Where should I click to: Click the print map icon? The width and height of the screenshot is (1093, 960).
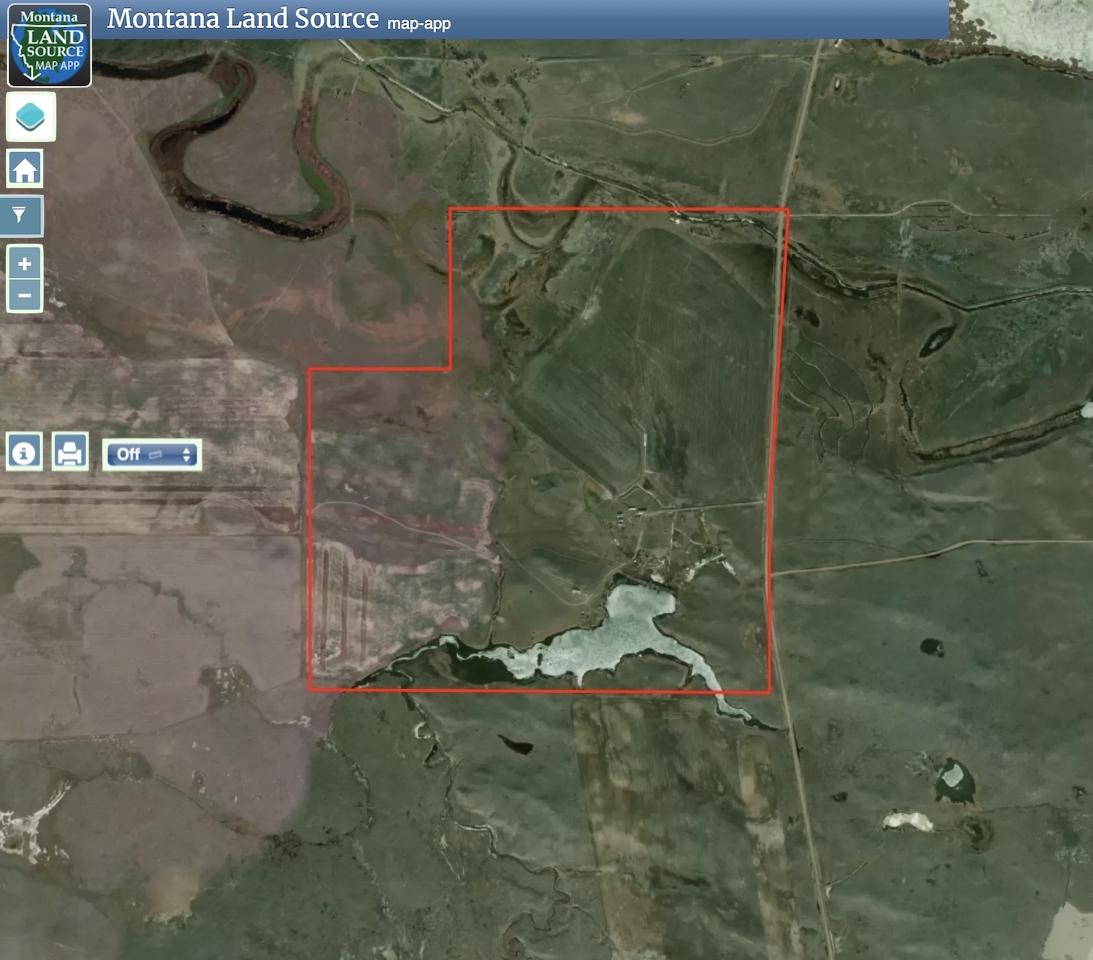69,453
